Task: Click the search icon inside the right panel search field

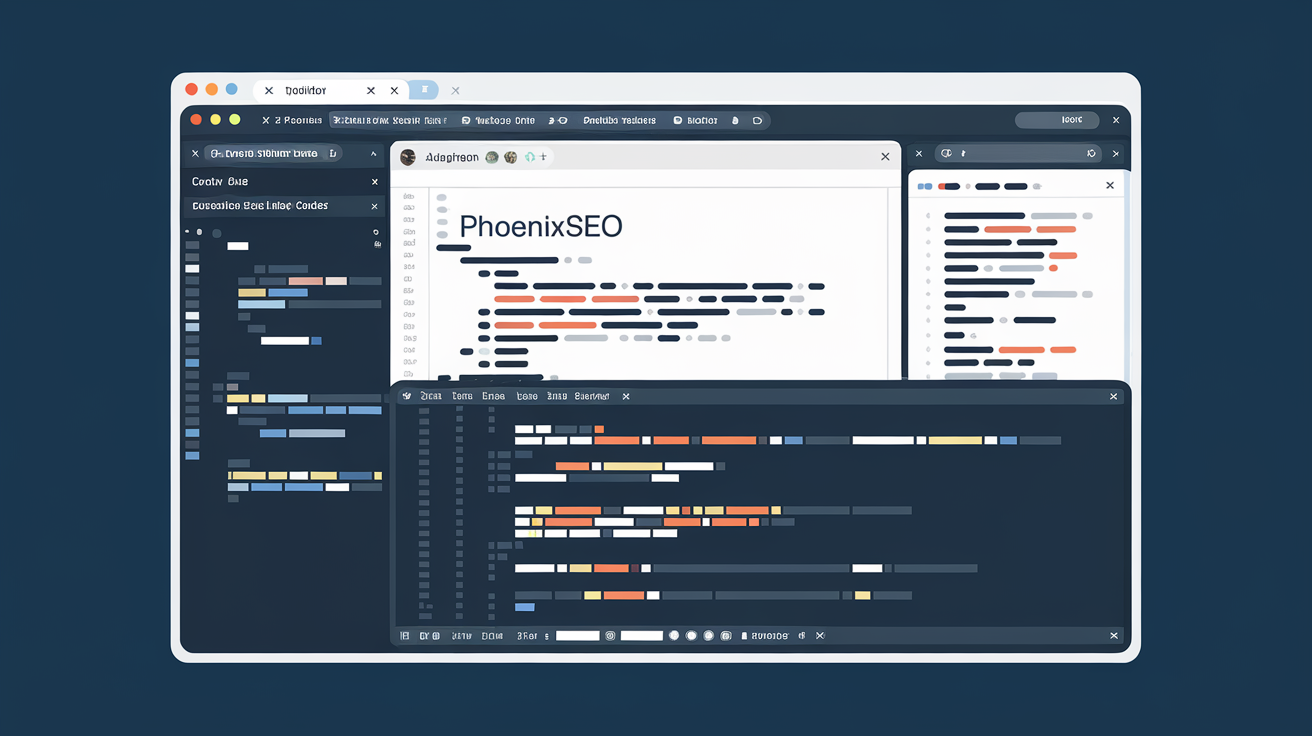Action: (x=947, y=154)
